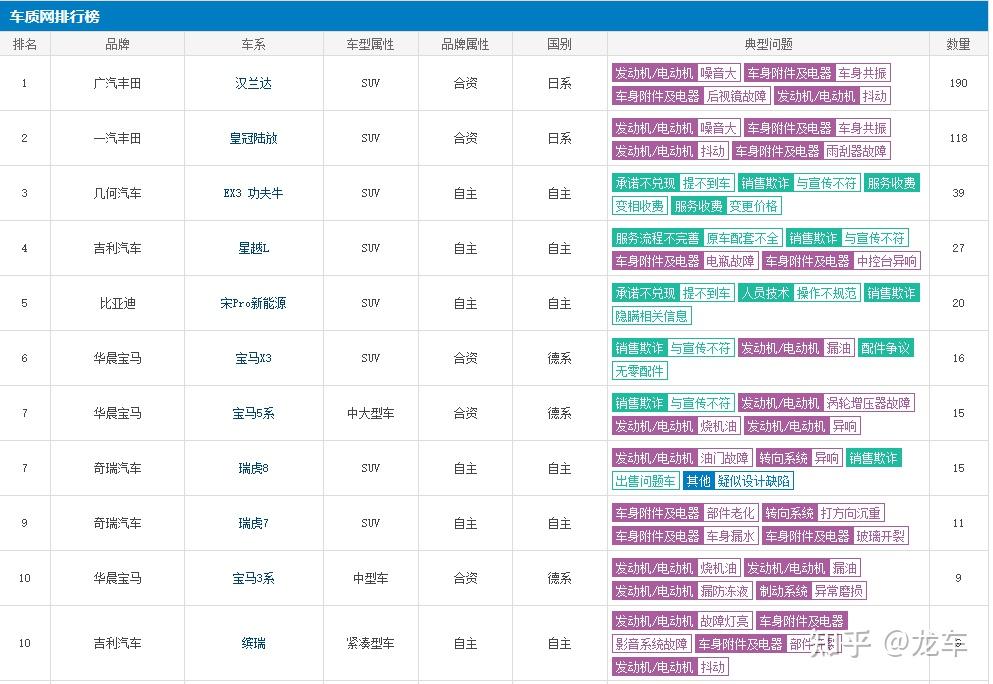Click 紧凑型车 in the 缤瑞 row
This screenshot has height=684, width=993.
[370, 643]
